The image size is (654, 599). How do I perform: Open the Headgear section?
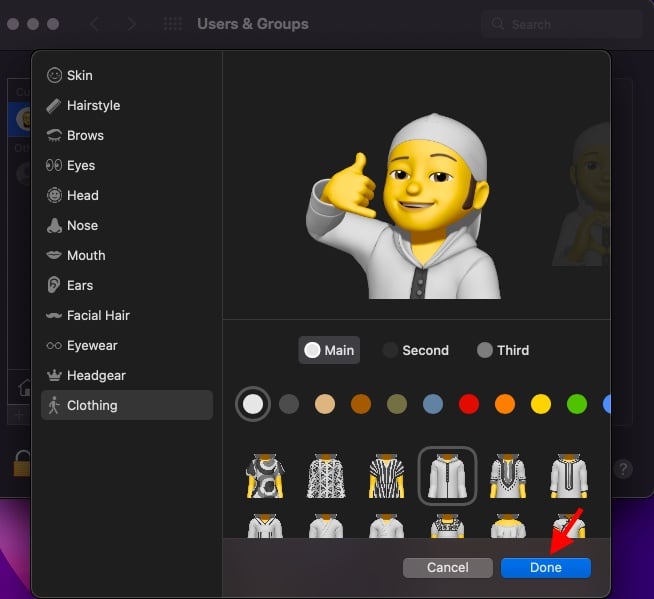96,375
